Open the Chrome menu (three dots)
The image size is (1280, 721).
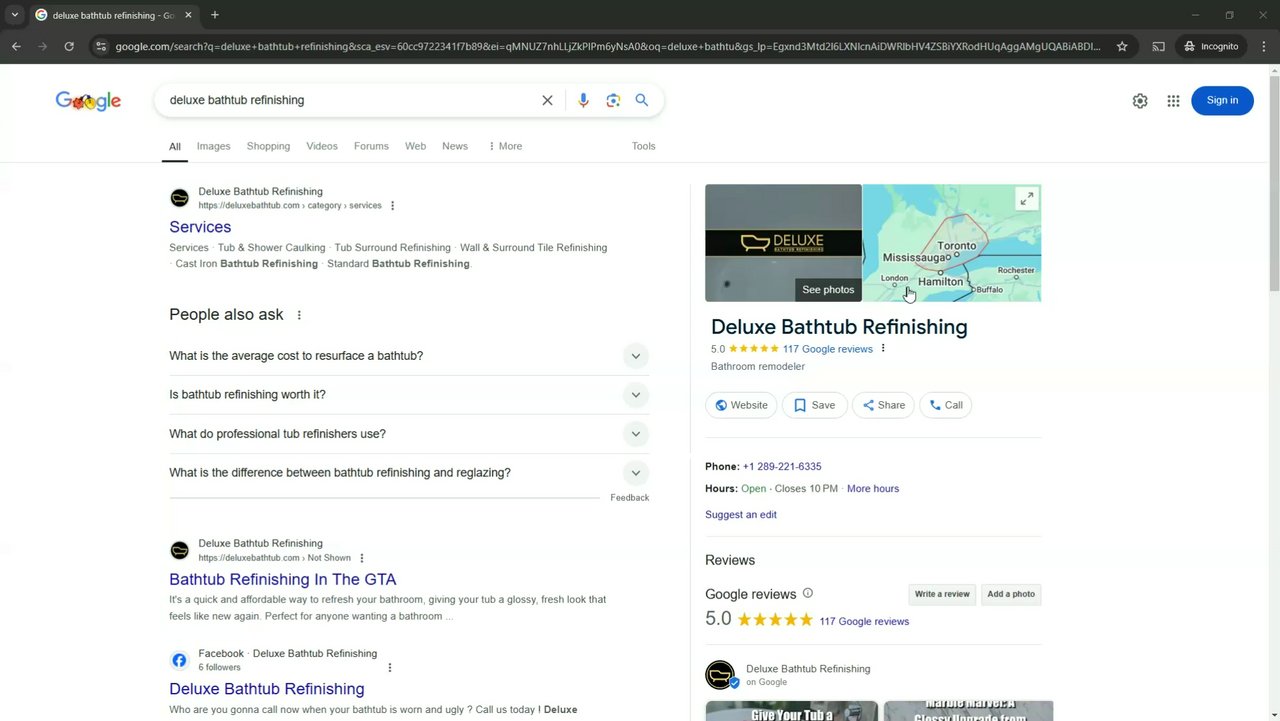click(x=1264, y=46)
